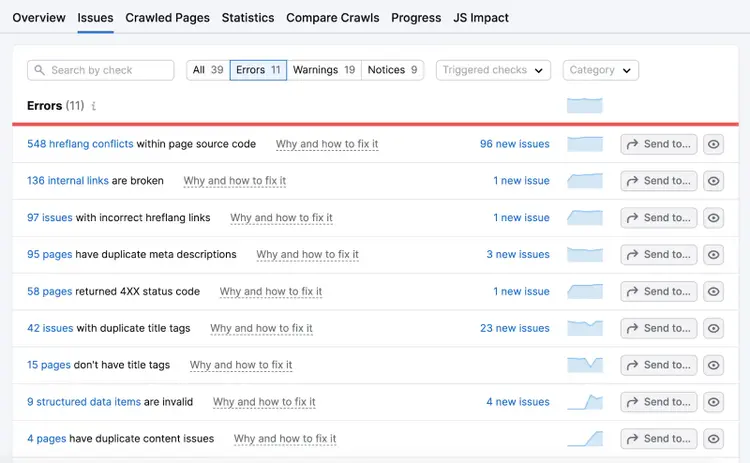
Task: Hide invalid structured data check
Action: [x=713, y=402]
